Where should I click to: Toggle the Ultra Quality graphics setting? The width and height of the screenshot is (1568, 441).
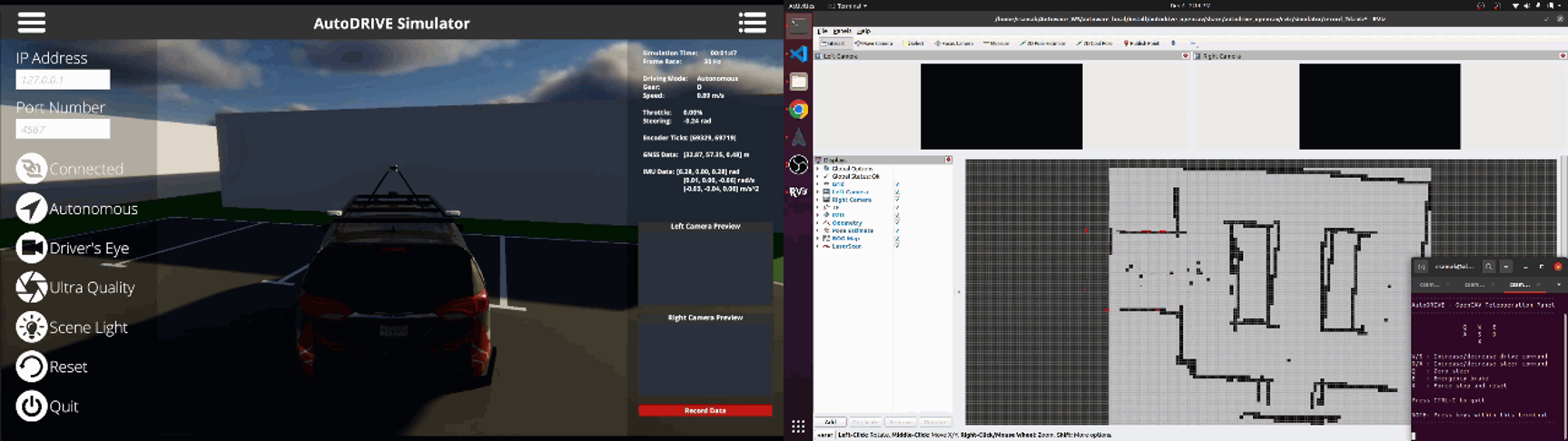point(75,288)
